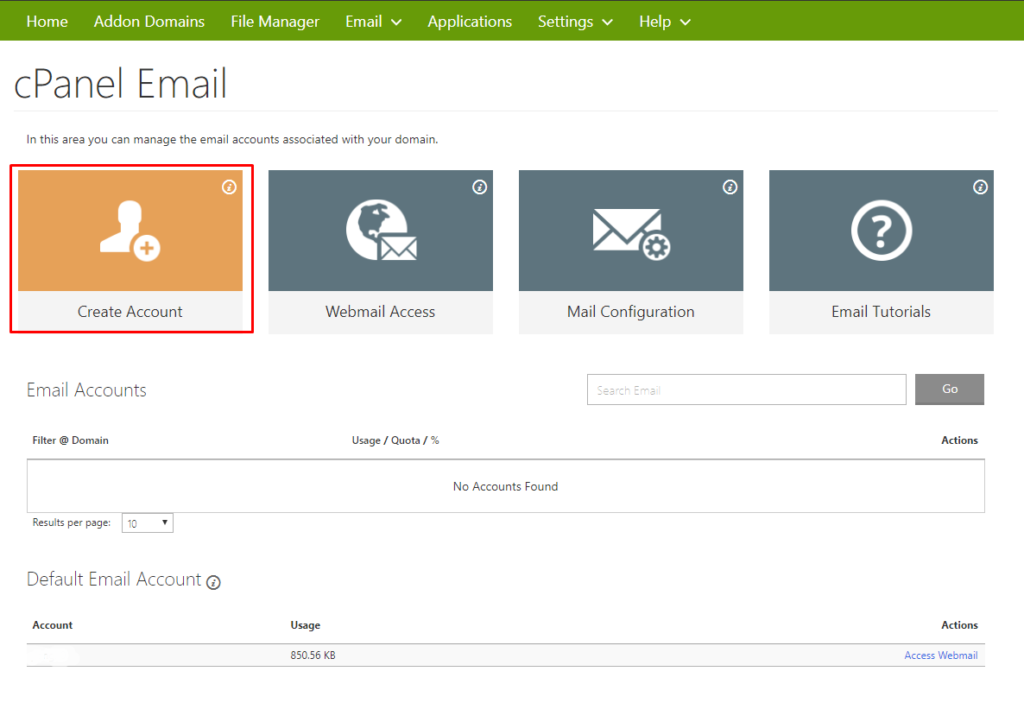Click the Filter @ Domain column header
The image size is (1024, 722).
click(x=71, y=441)
